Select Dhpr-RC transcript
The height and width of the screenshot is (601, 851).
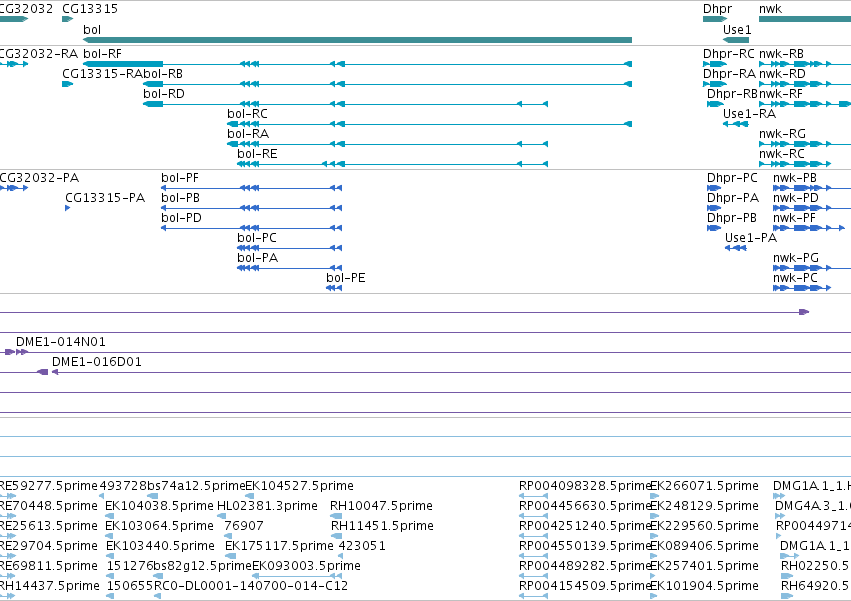click(x=715, y=64)
